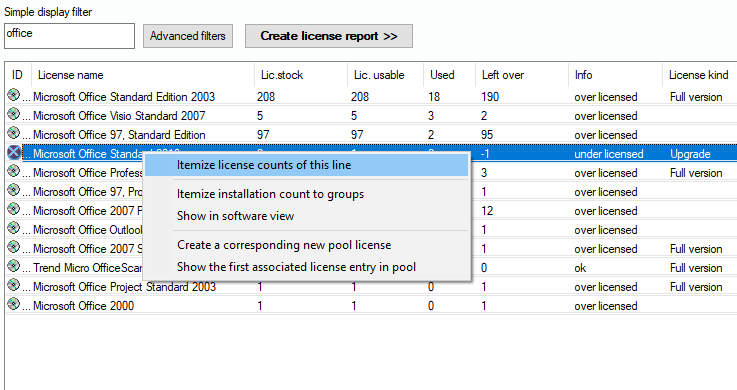Choose Itemize license counts of this line

306,165
